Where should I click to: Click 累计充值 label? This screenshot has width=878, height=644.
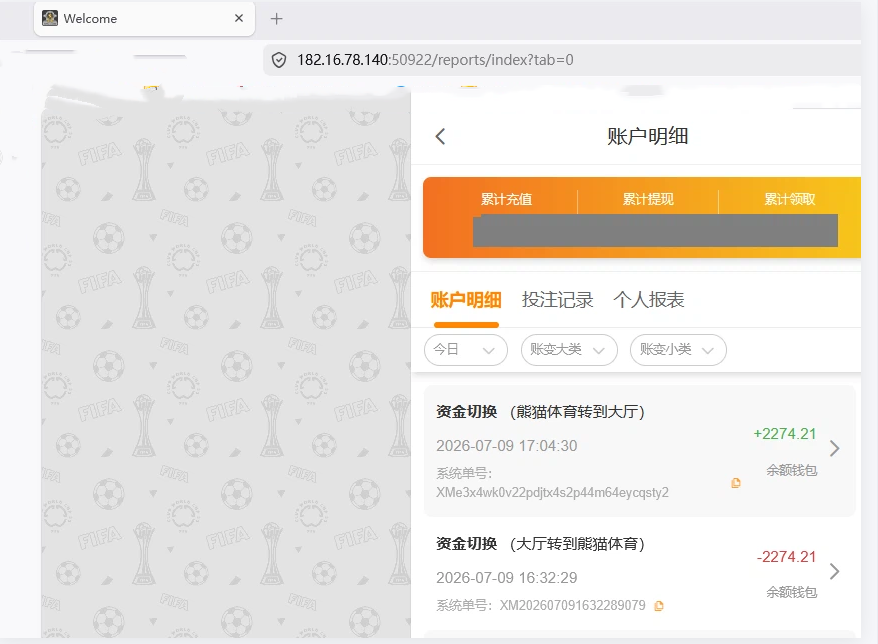point(506,199)
